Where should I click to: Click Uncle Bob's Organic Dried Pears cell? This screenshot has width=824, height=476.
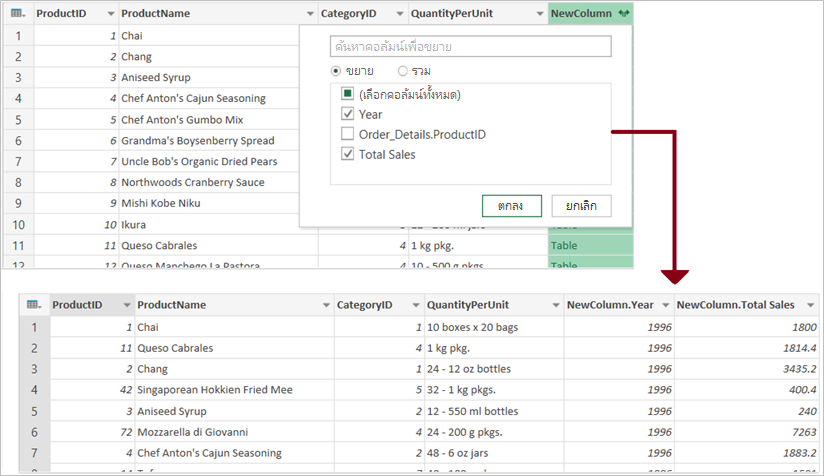point(209,161)
